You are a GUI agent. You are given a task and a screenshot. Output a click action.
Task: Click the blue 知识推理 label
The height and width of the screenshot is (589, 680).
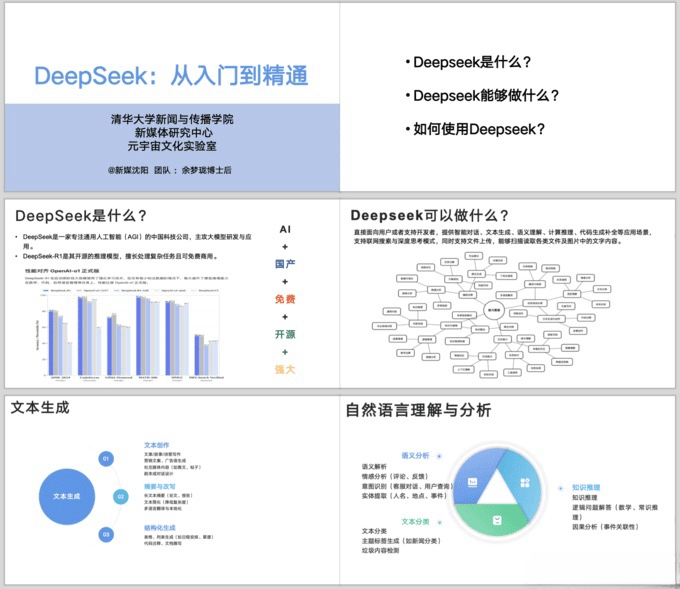pos(586,488)
